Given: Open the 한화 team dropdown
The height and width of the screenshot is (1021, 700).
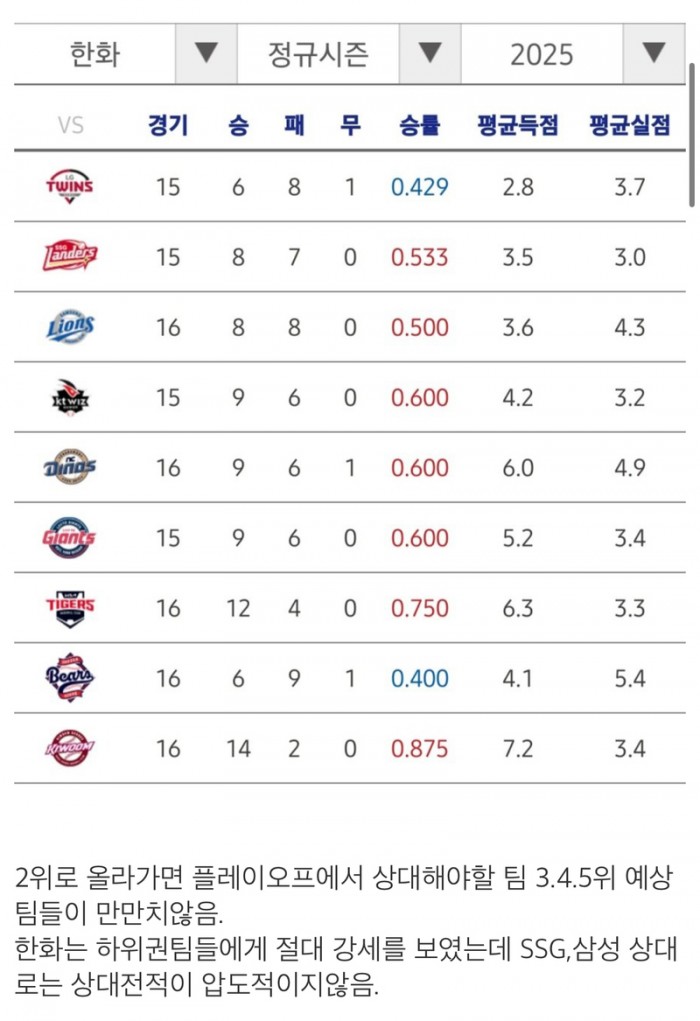Looking at the screenshot, I should tap(206, 53).
